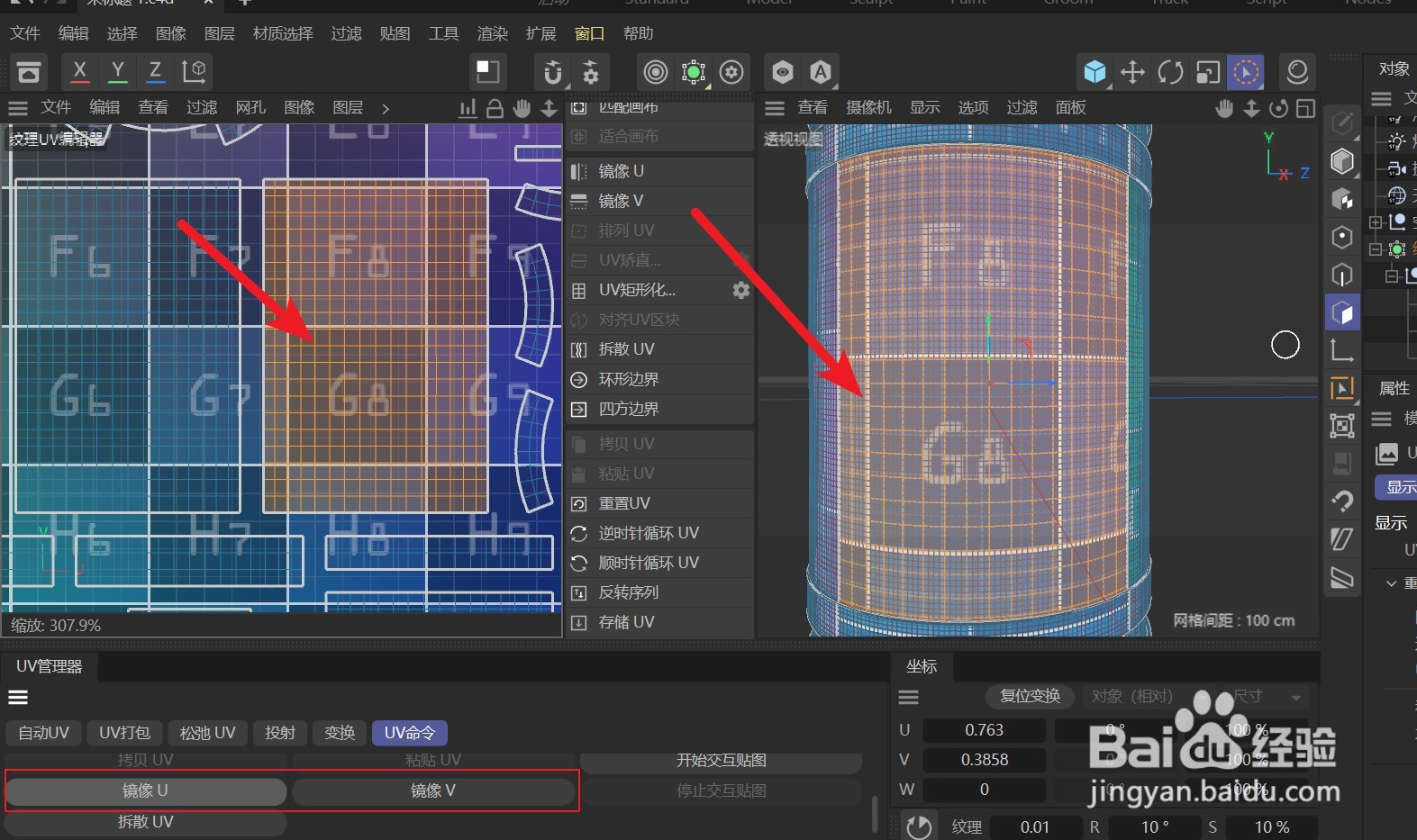This screenshot has height=840, width=1417.
Task: Click the 开始交互贴图 button
Action: [722, 761]
